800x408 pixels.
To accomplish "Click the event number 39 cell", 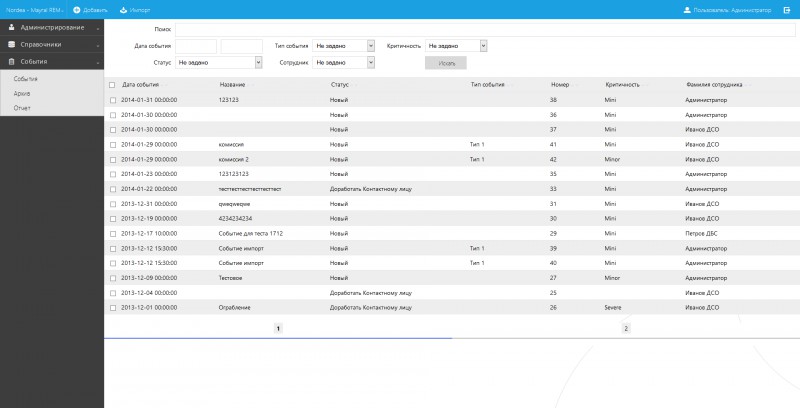I will [553, 248].
